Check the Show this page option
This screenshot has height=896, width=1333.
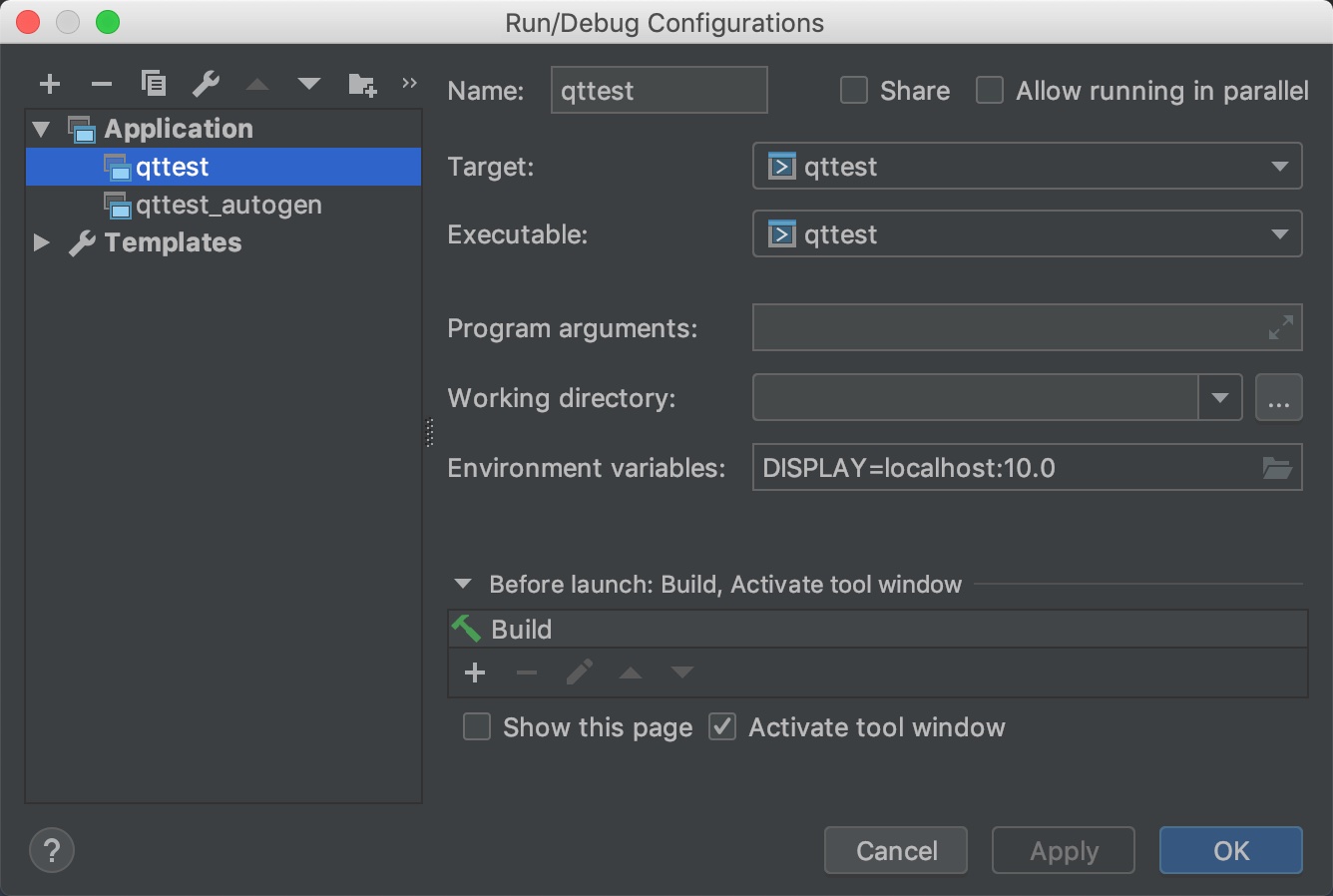click(477, 727)
